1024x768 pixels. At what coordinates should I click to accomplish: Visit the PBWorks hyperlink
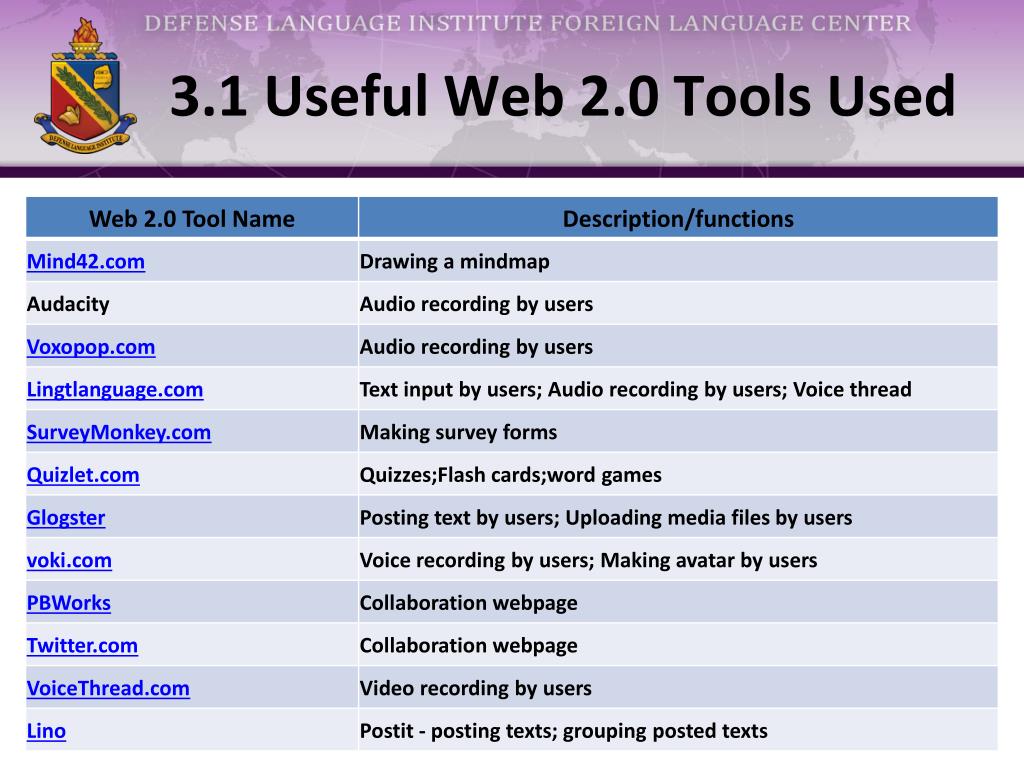[x=69, y=603]
